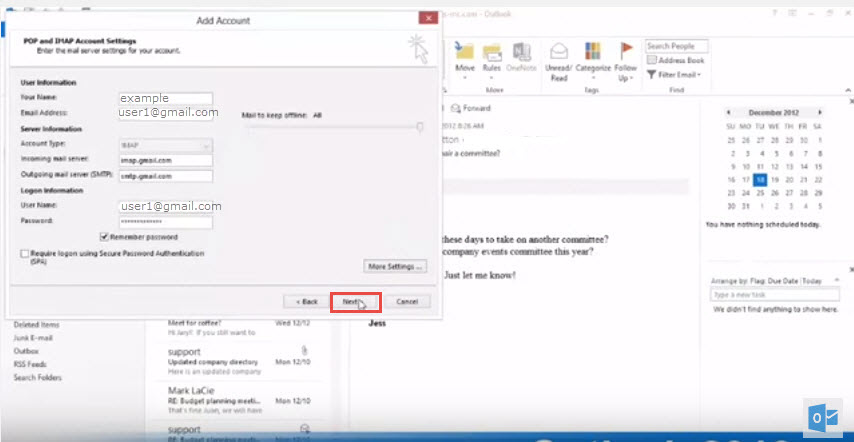Screen dimensions: 854x442
Task: Click the outgoing mail server SMTP field
Action: (166, 176)
